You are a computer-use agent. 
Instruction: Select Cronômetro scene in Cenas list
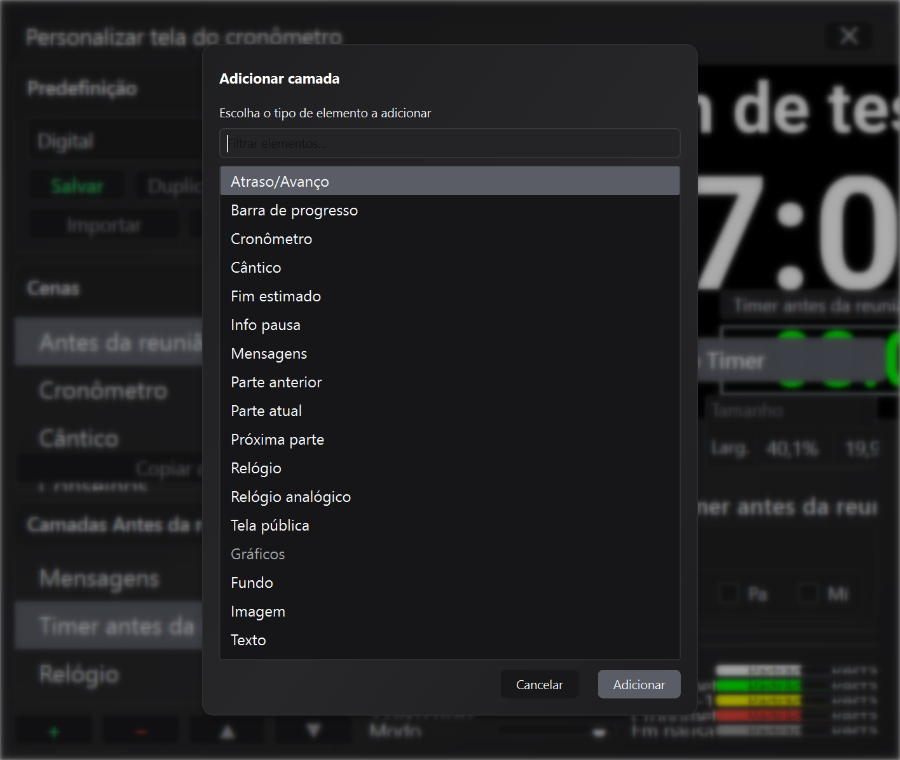coord(109,390)
